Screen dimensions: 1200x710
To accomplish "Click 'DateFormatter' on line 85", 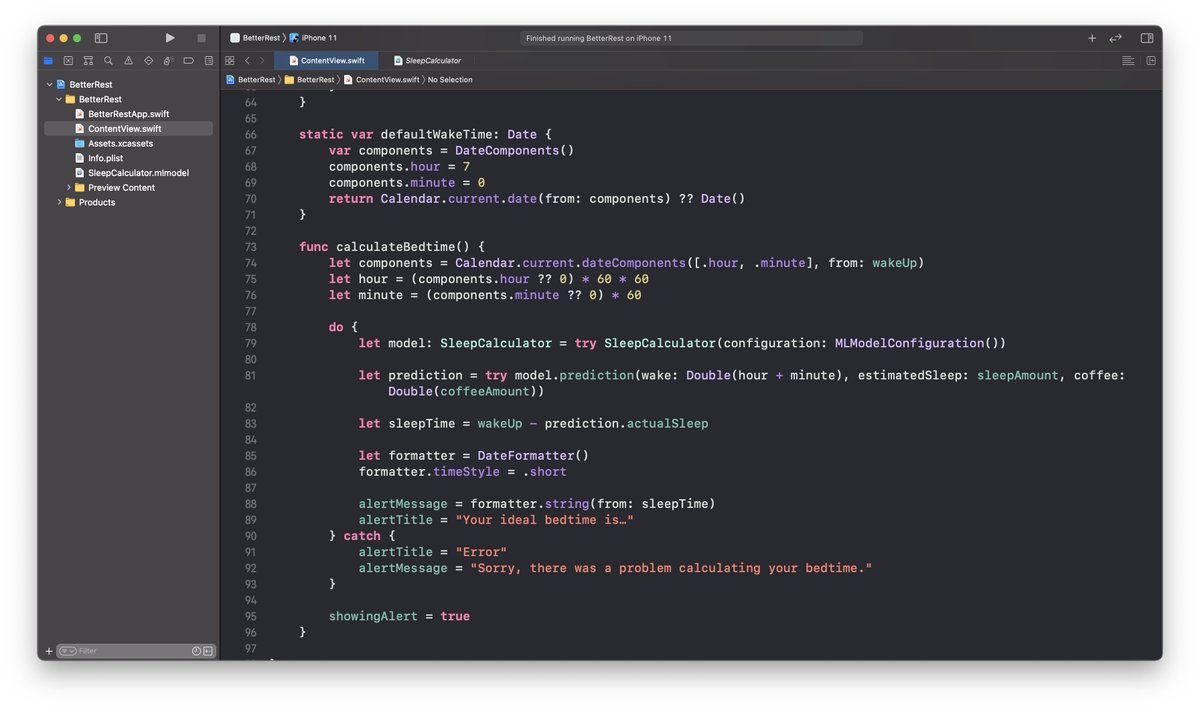I will click(x=525, y=455).
